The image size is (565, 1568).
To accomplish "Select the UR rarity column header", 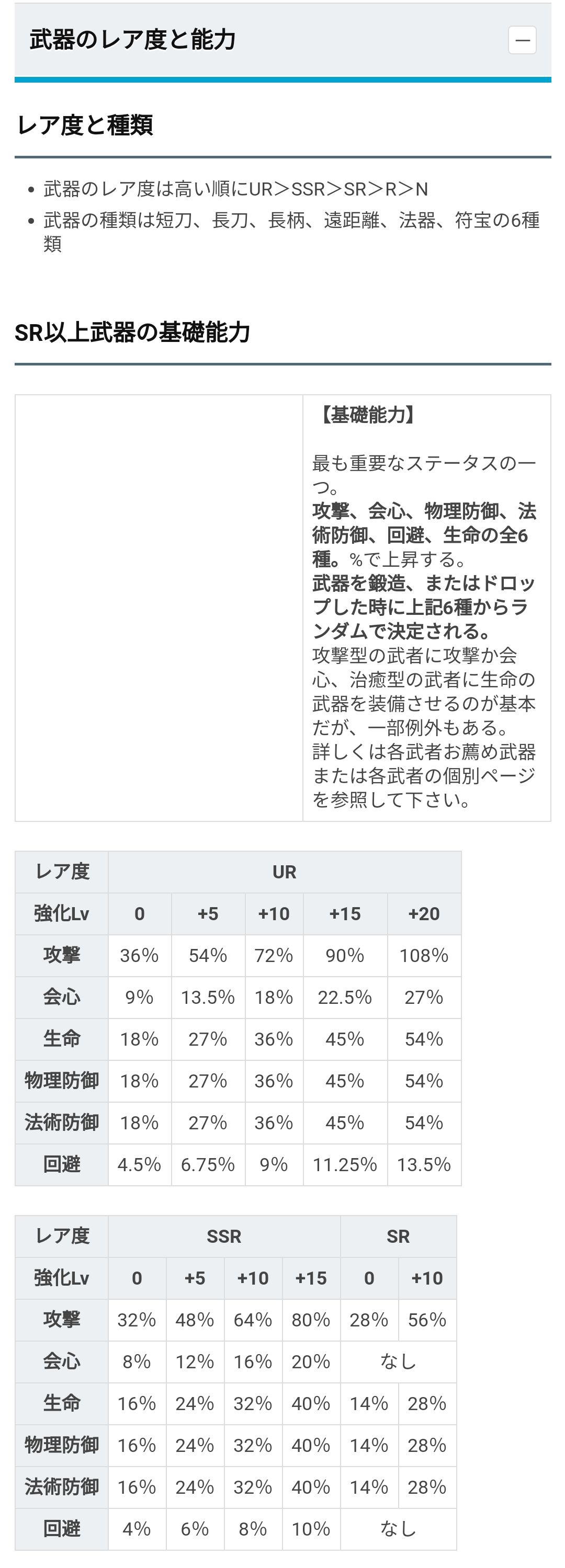I will pyautogui.click(x=284, y=872).
